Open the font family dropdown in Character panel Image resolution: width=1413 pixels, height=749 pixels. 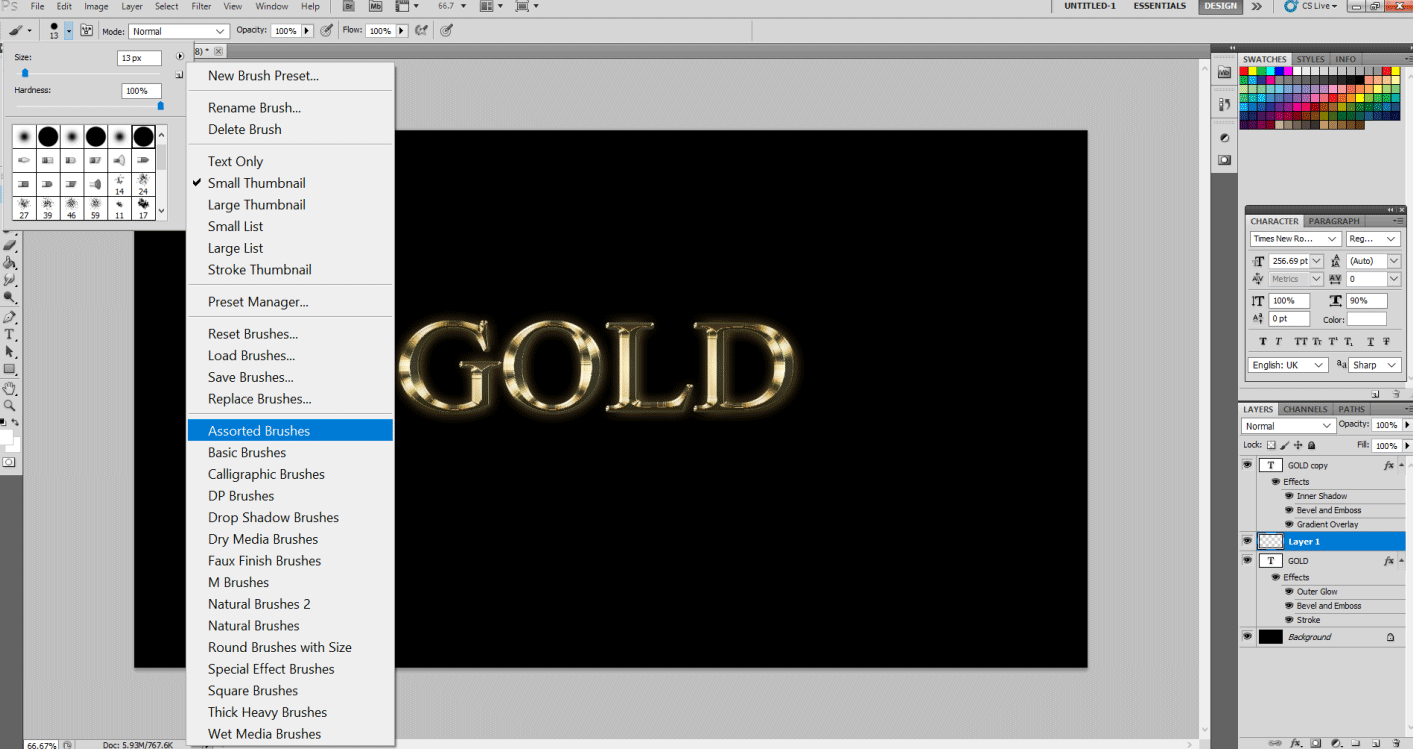pos(1295,238)
